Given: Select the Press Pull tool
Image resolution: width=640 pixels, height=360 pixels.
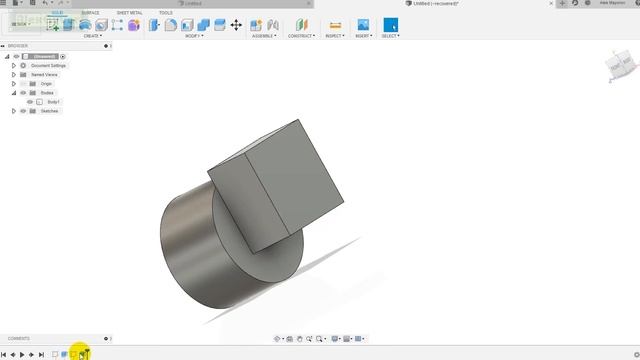Looking at the screenshot, I should (154, 25).
